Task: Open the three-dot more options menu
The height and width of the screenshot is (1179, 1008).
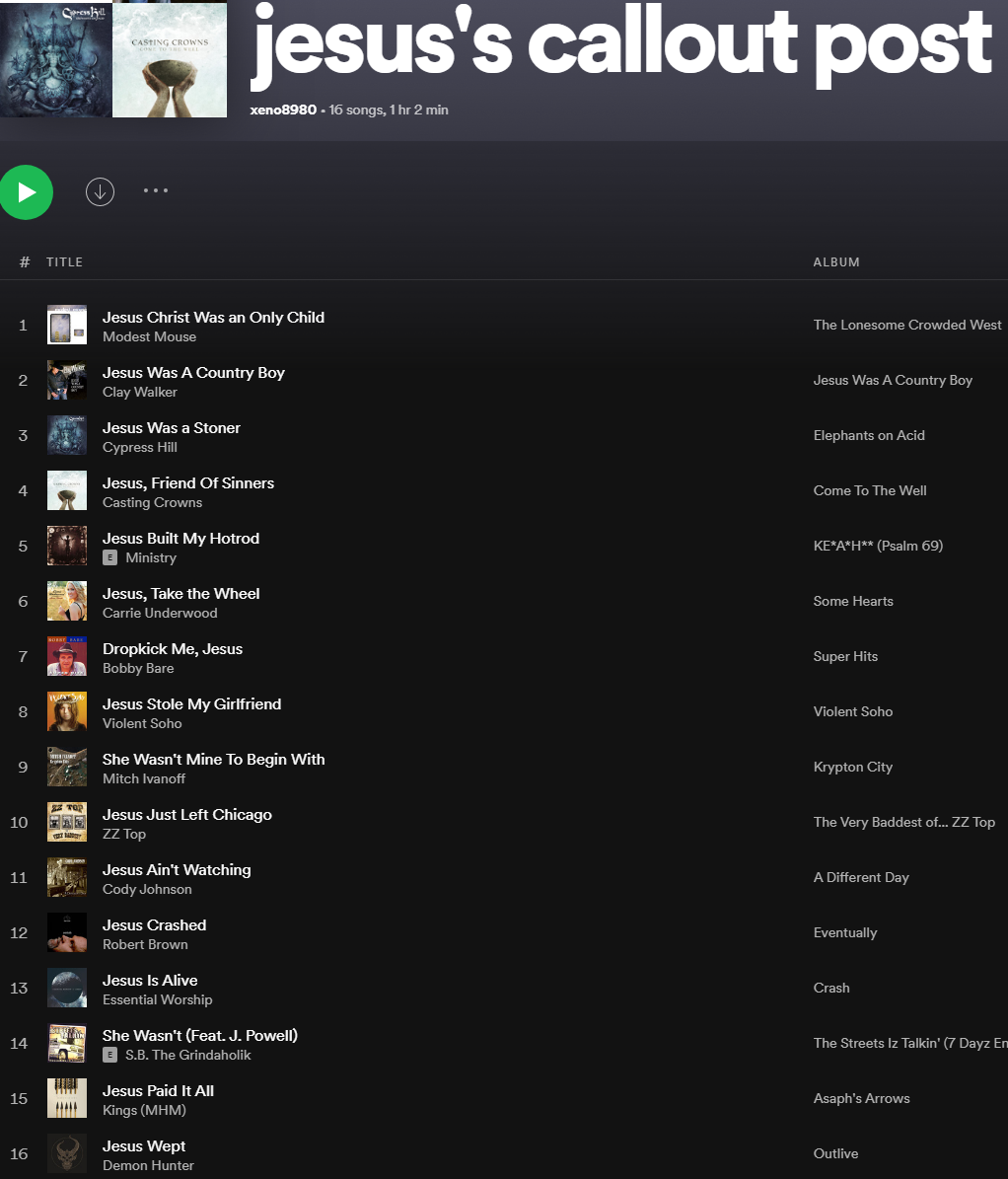Action: [x=156, y=190]
